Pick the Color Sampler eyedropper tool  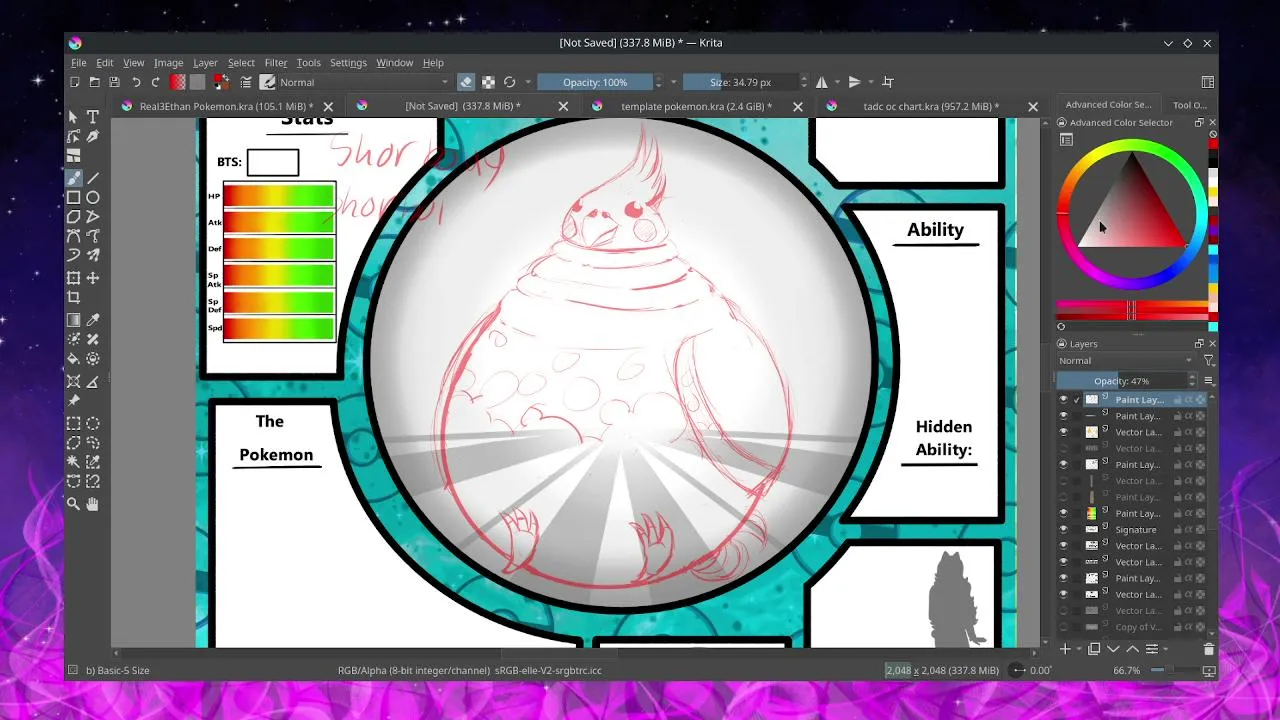pyautogui.click(x=93, y=320)
